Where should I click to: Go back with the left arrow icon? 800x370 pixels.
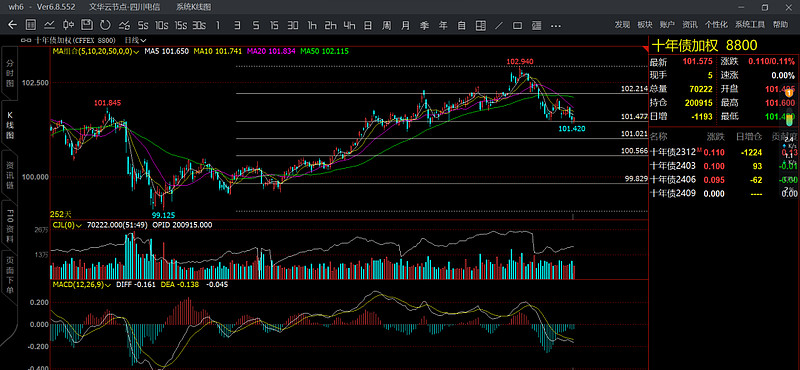(x=12, y=24)
